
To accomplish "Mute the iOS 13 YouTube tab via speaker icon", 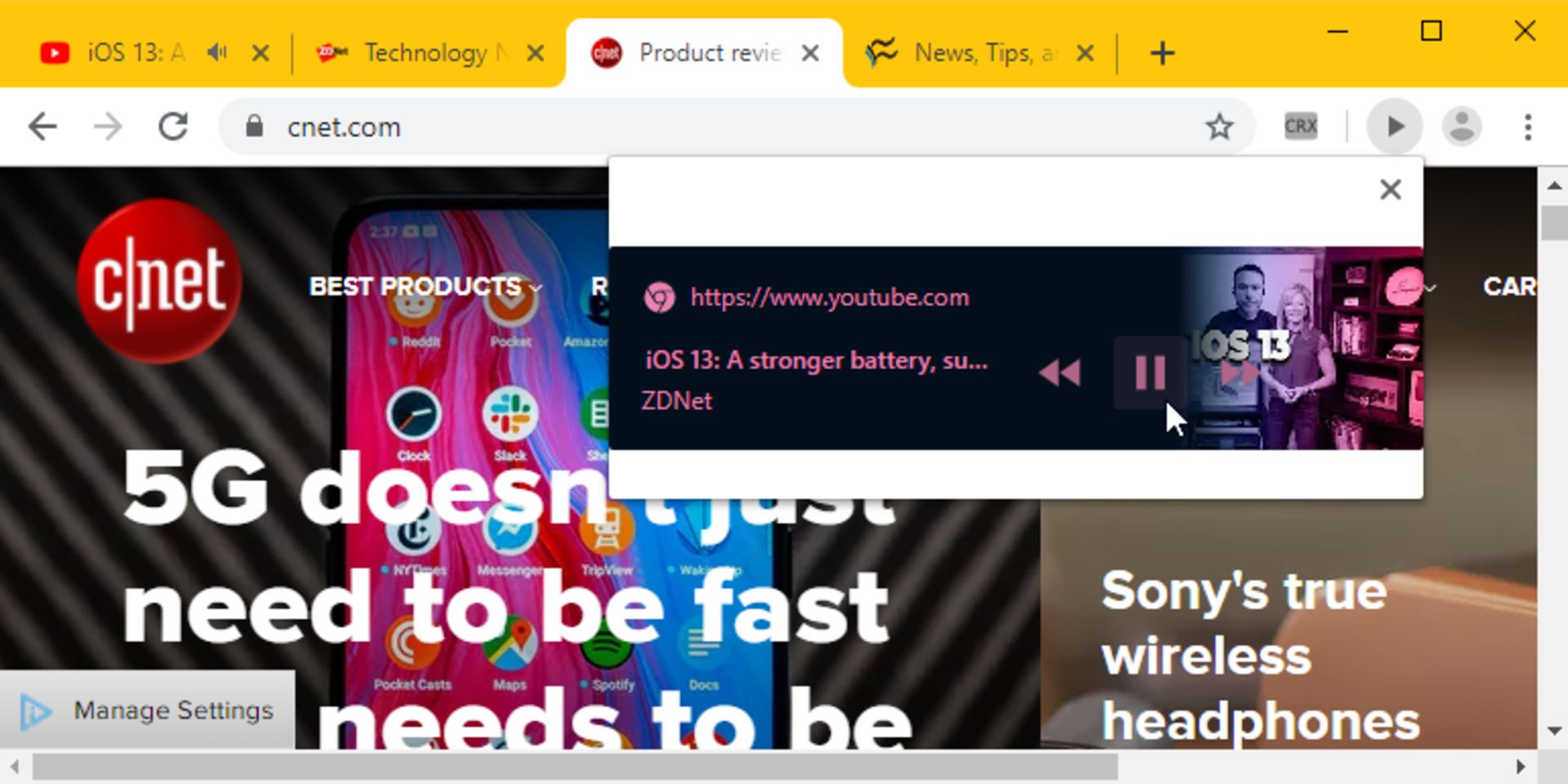I will (216, 52).
